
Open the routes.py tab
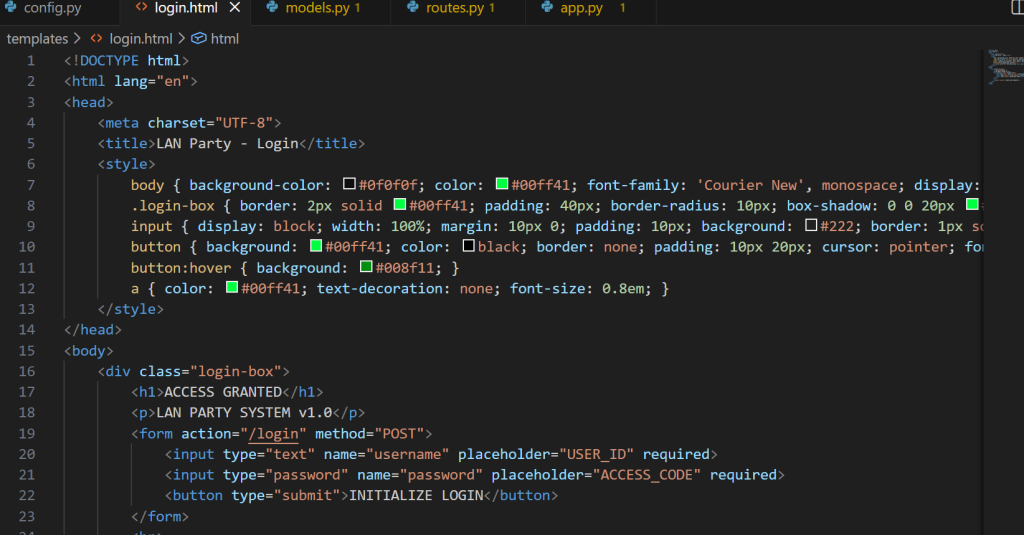[x=455, y=9]
